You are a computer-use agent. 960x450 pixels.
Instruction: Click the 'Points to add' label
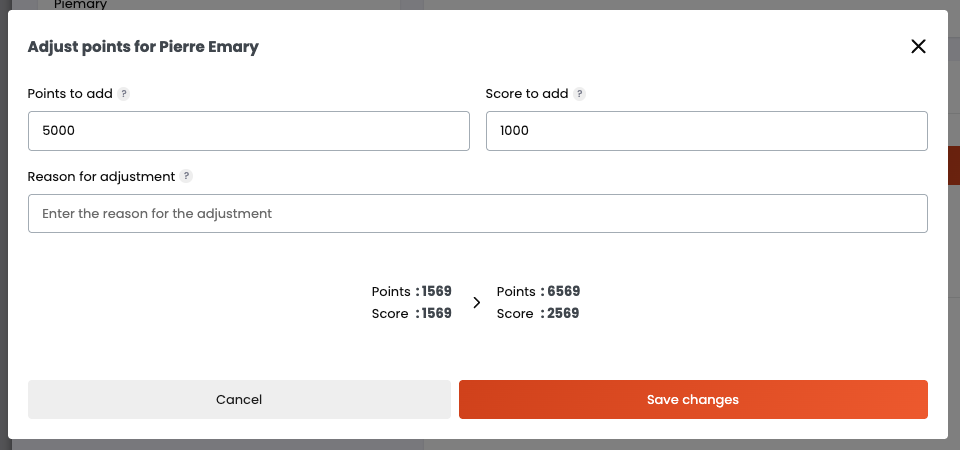[70, 94]
